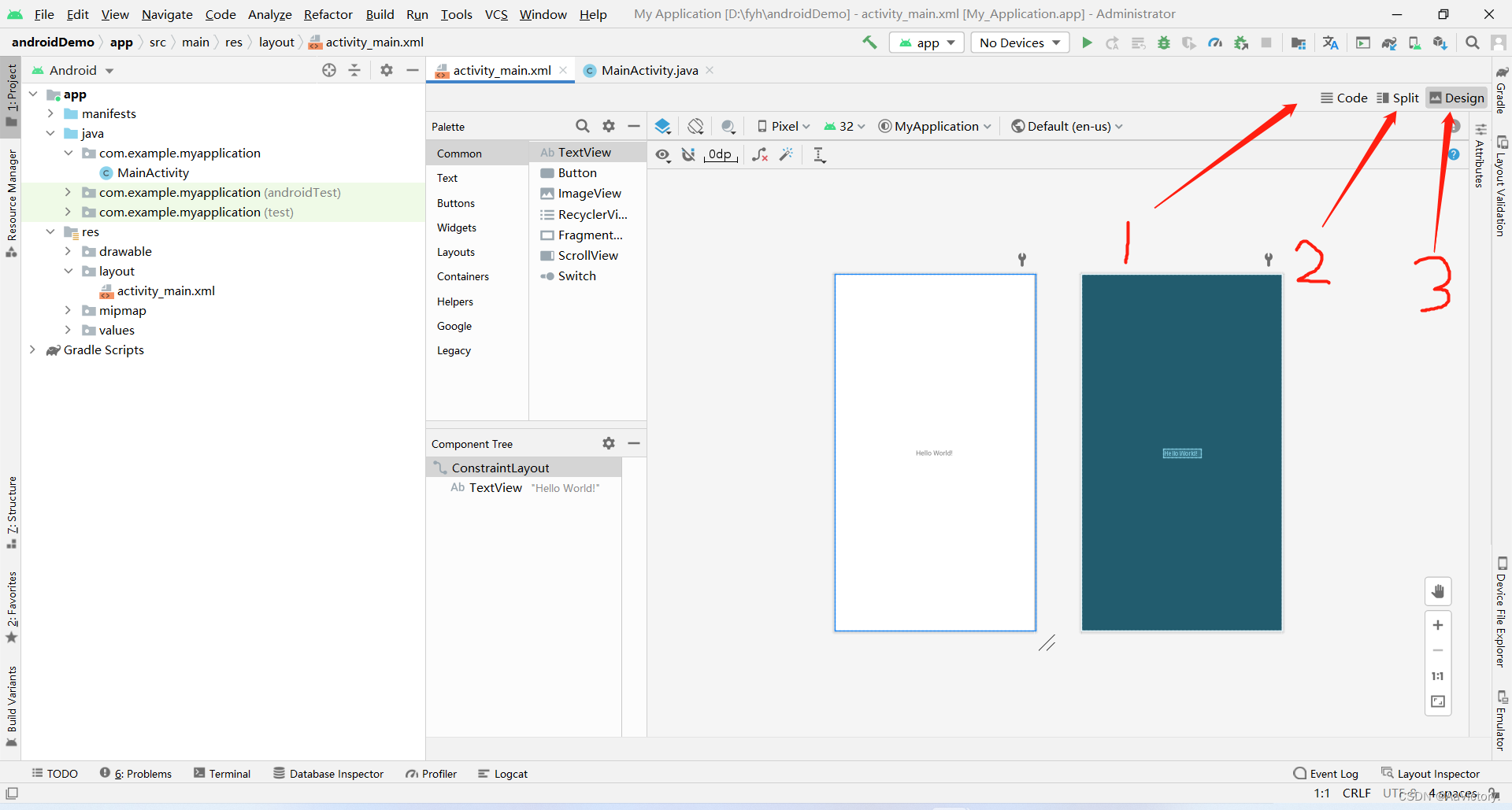Open the Pixel device dropdown

pyautogui.click(x=784, y=126)
